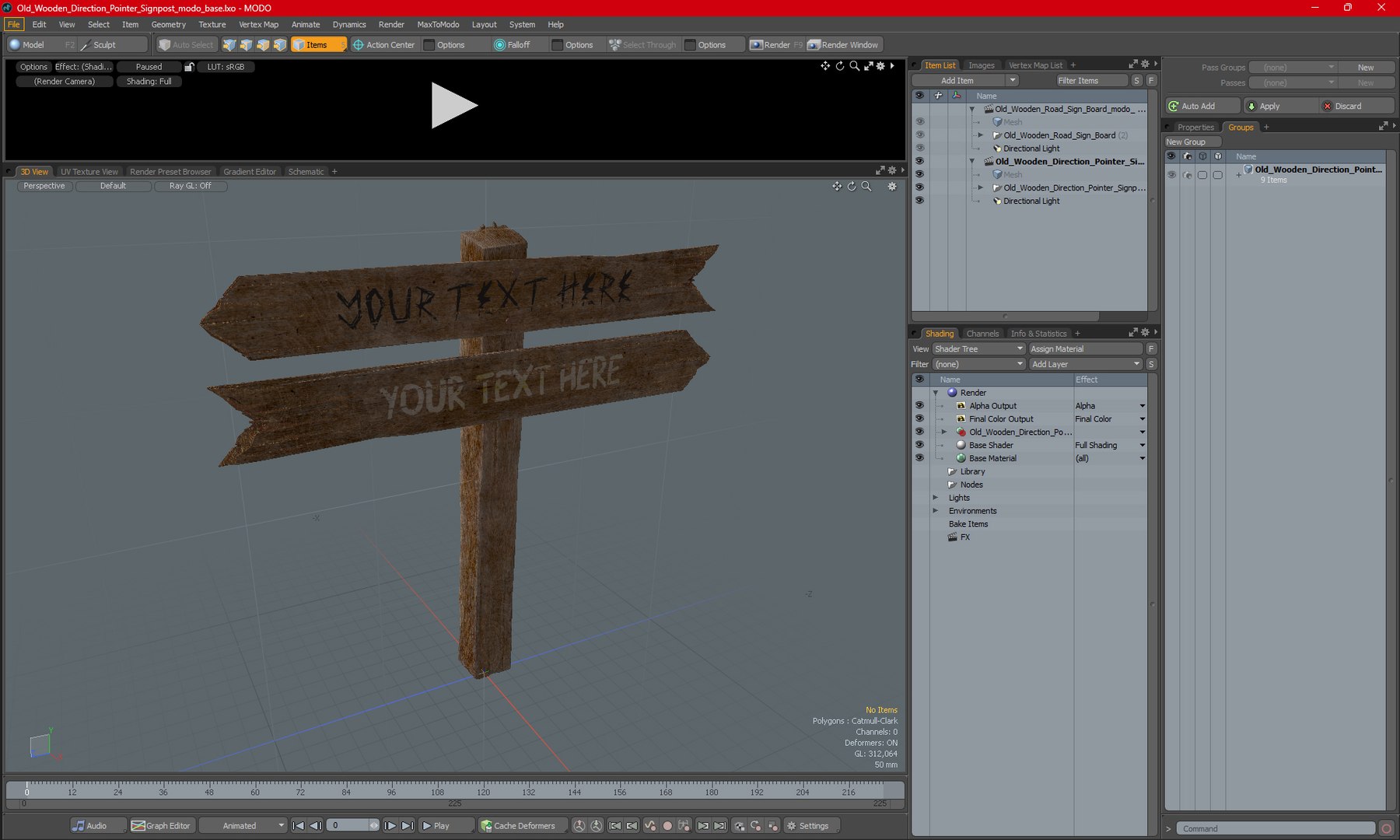Switch to the Channels tab
Viewport: 1400px width, 840px height.
click(x=982, y=334)
